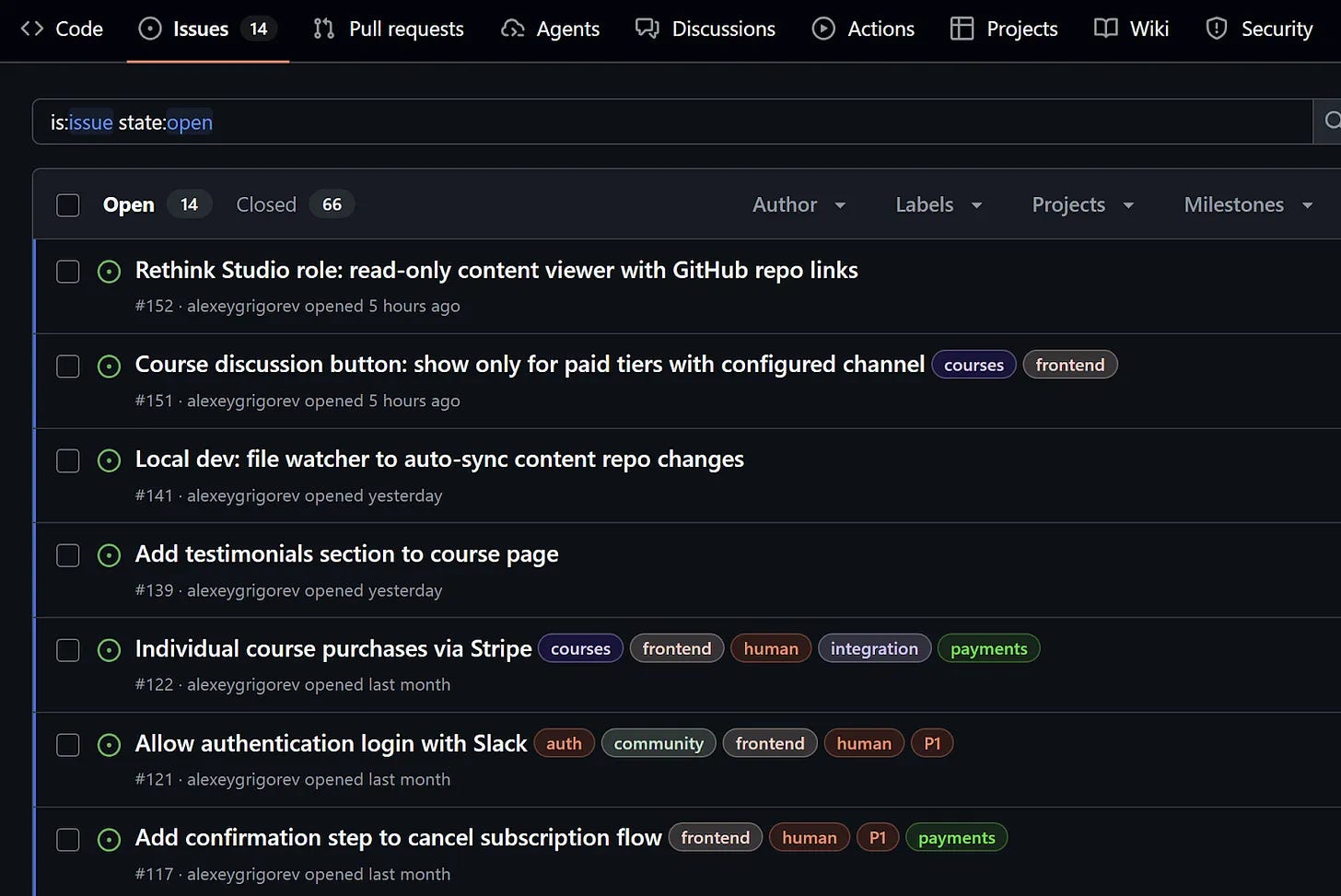Screen dimensions: 1341x896
Task: Open issue Add testimonials section to course page
Action: 346,553
